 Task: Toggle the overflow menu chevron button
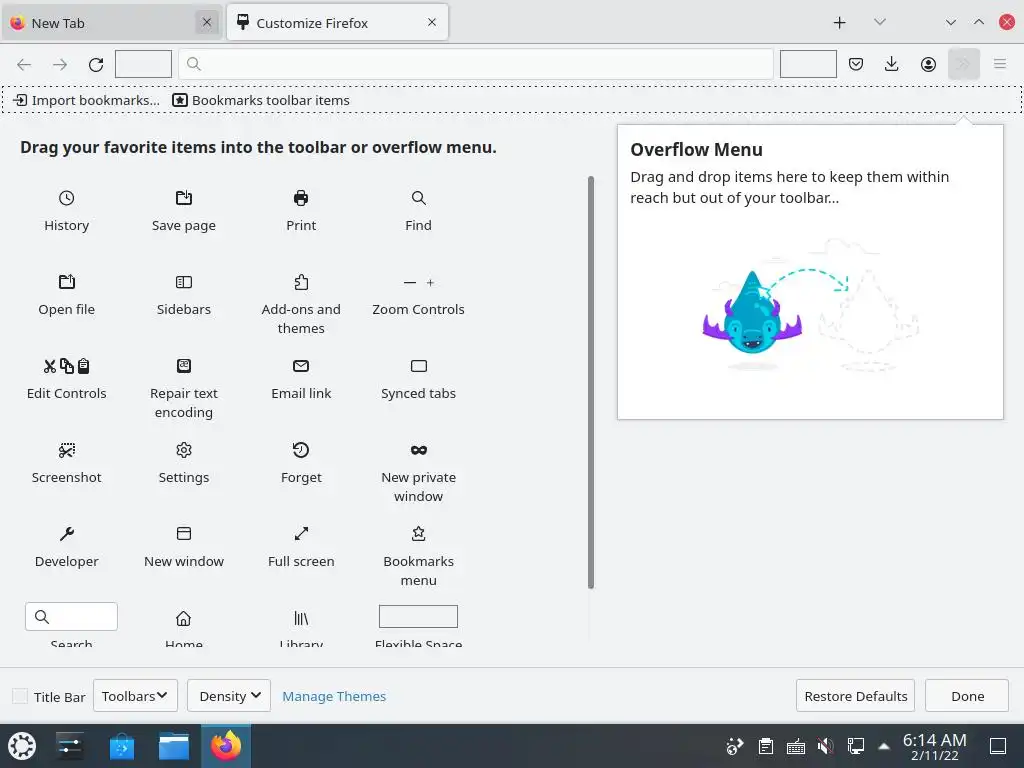[x=963, y=64]
